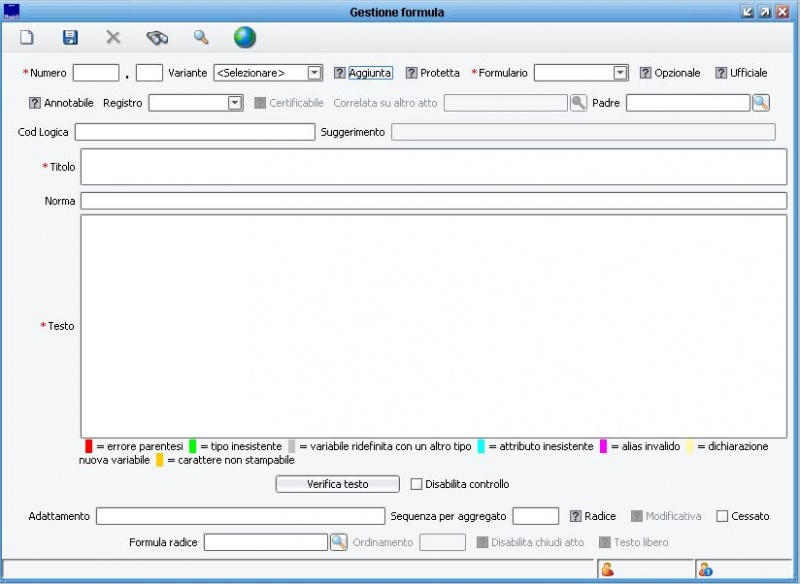Click the delete X toolbar icon

113,37
